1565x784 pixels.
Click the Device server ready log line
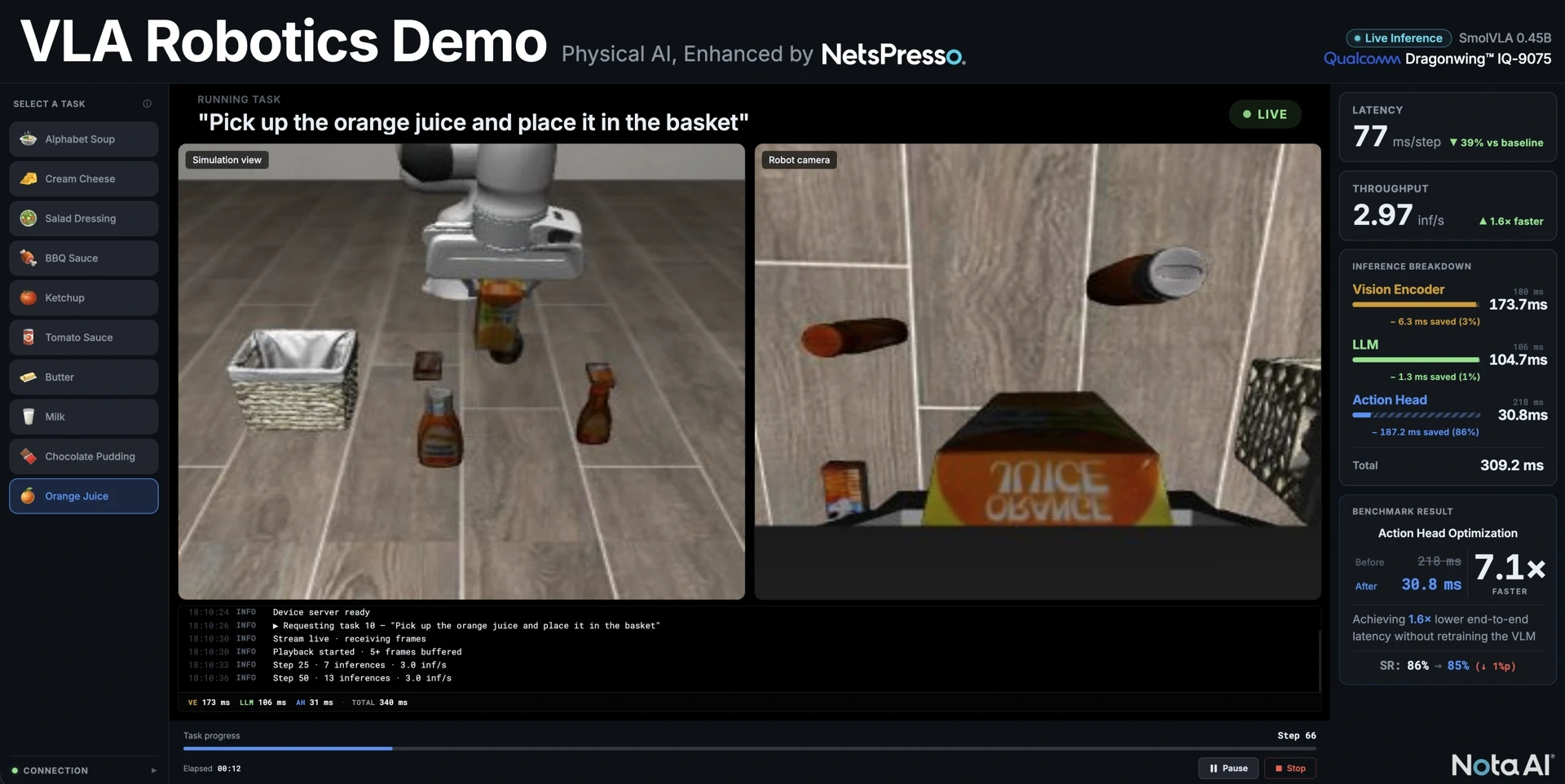[x=321, y=612]
